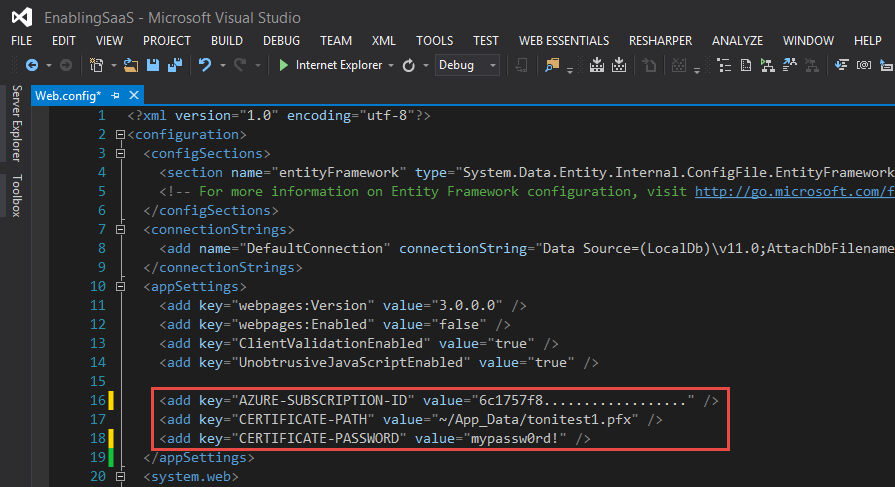Open the RESHARPER menu
This screenshot has height=487, width=895.
click(x=659, y=41)
